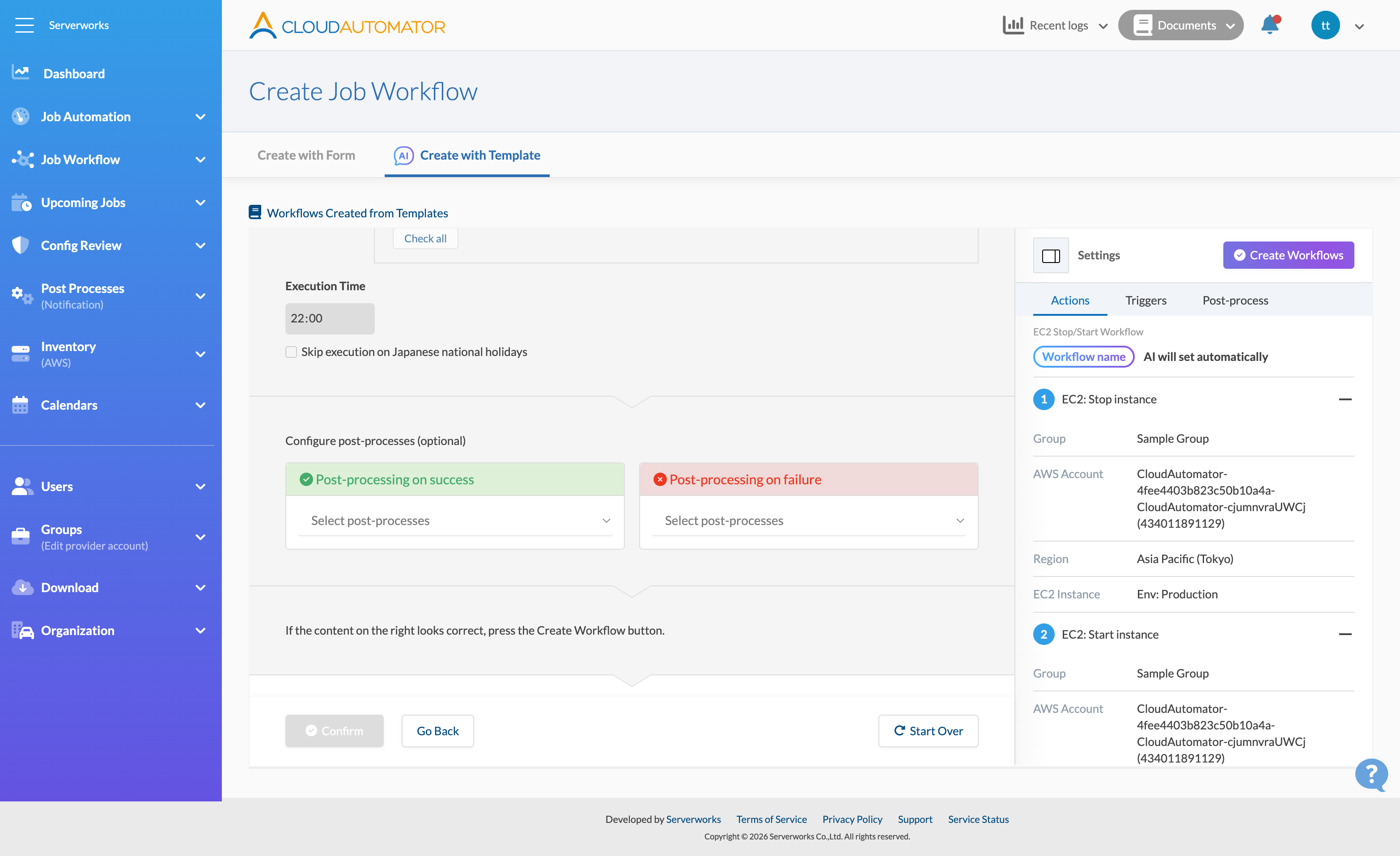Viewport: 1400px width, 856px height.
Task: Expand the Job Workflow menu chevron
Action: pos(200,160)
